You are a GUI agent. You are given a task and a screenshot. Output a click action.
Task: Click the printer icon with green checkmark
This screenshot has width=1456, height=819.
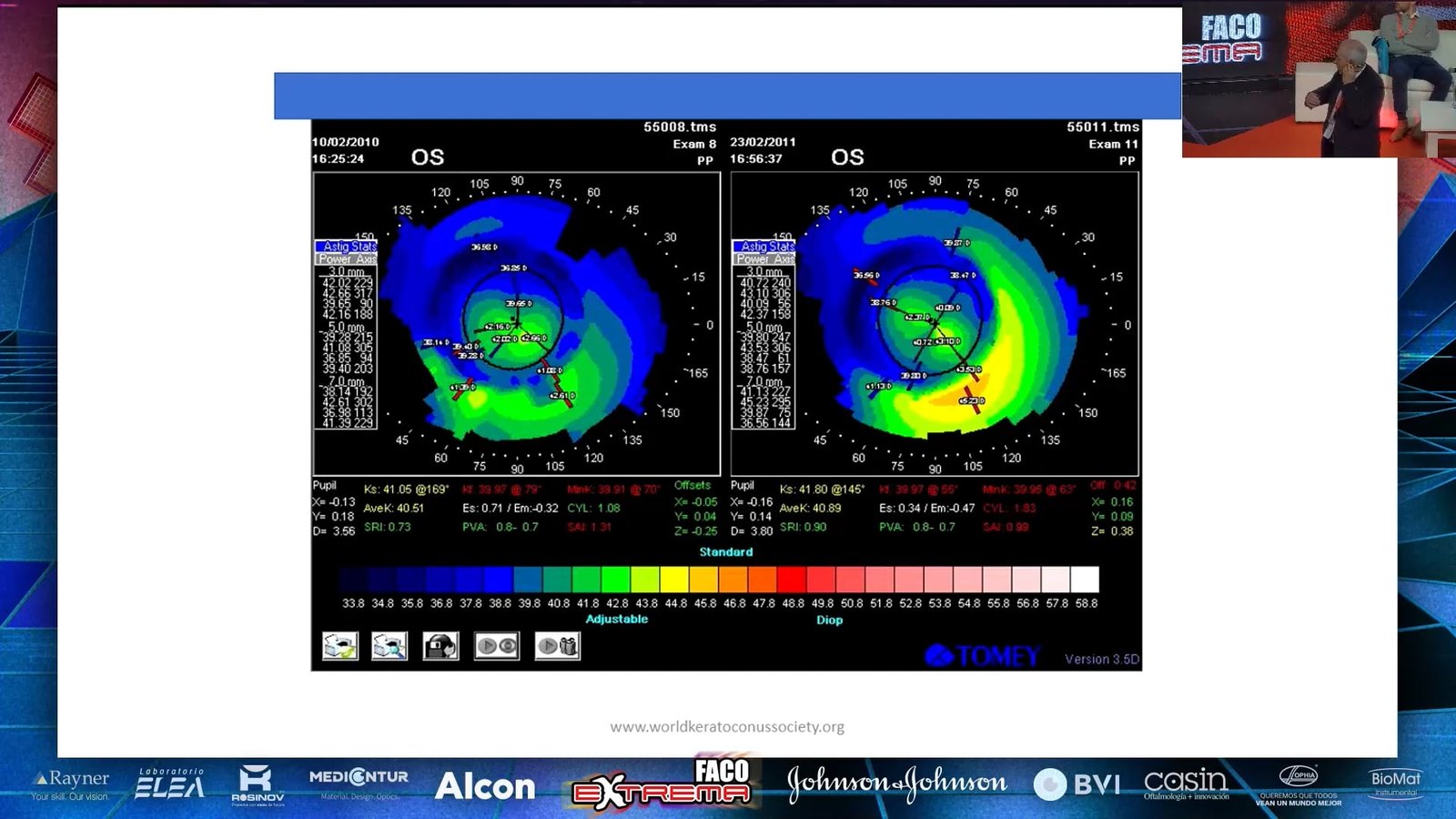point(340,646)
